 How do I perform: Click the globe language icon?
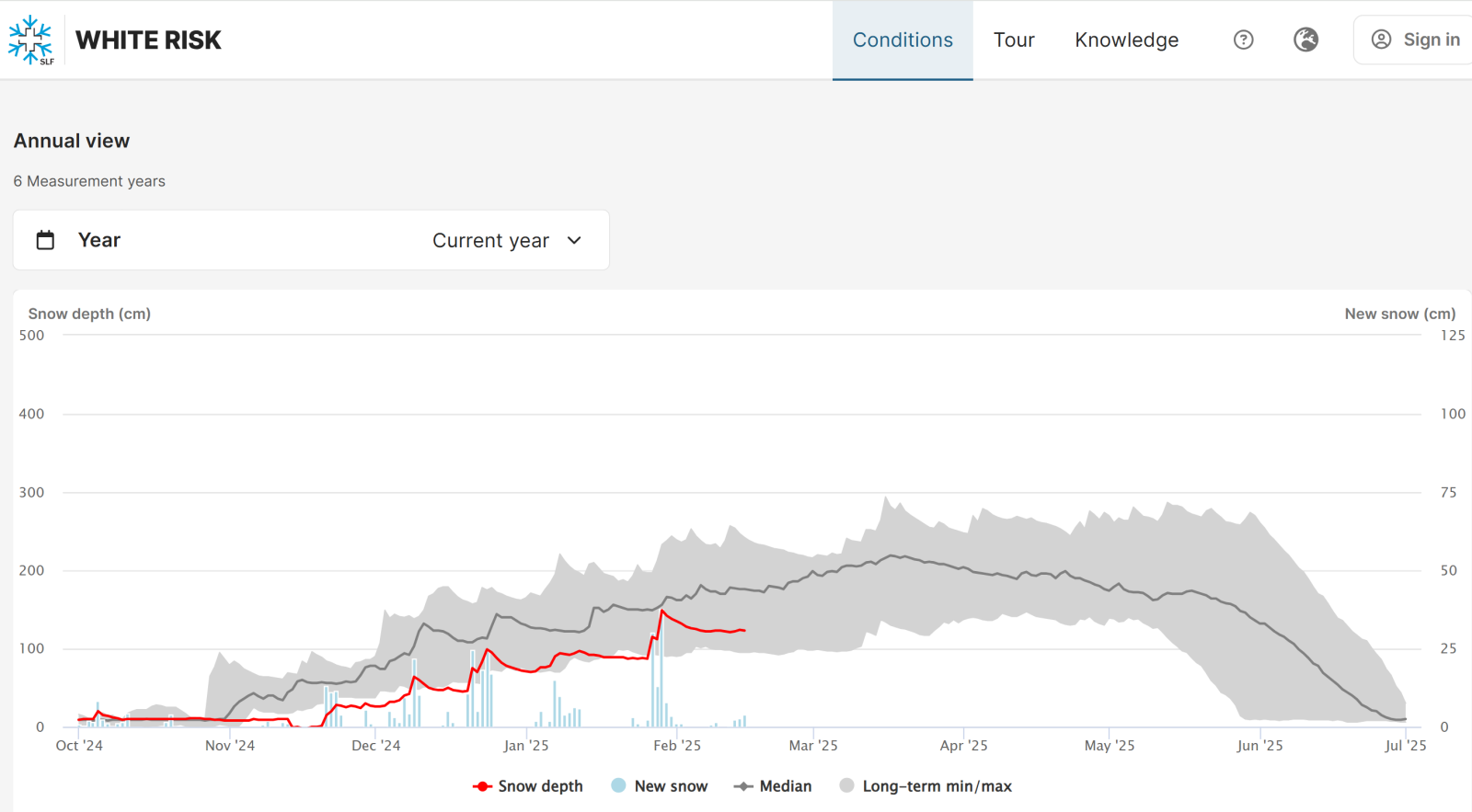[x=1305, y=40]
